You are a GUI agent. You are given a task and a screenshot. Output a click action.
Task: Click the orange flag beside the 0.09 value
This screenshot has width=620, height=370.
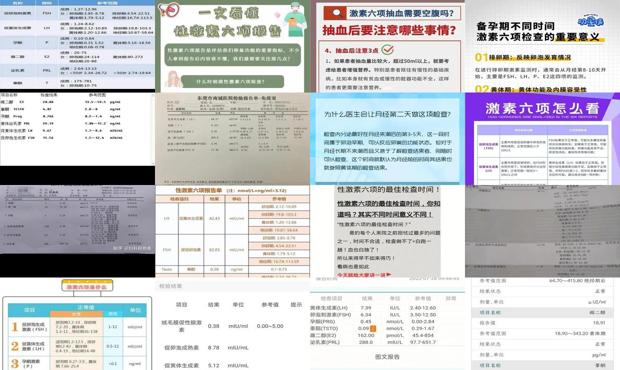(x=373, y=328)
